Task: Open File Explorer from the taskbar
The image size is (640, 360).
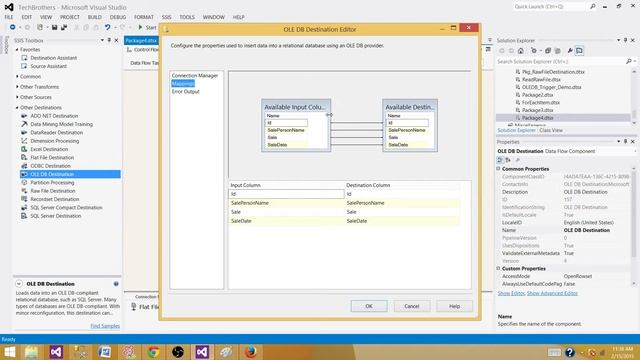Action: point(31,352)
